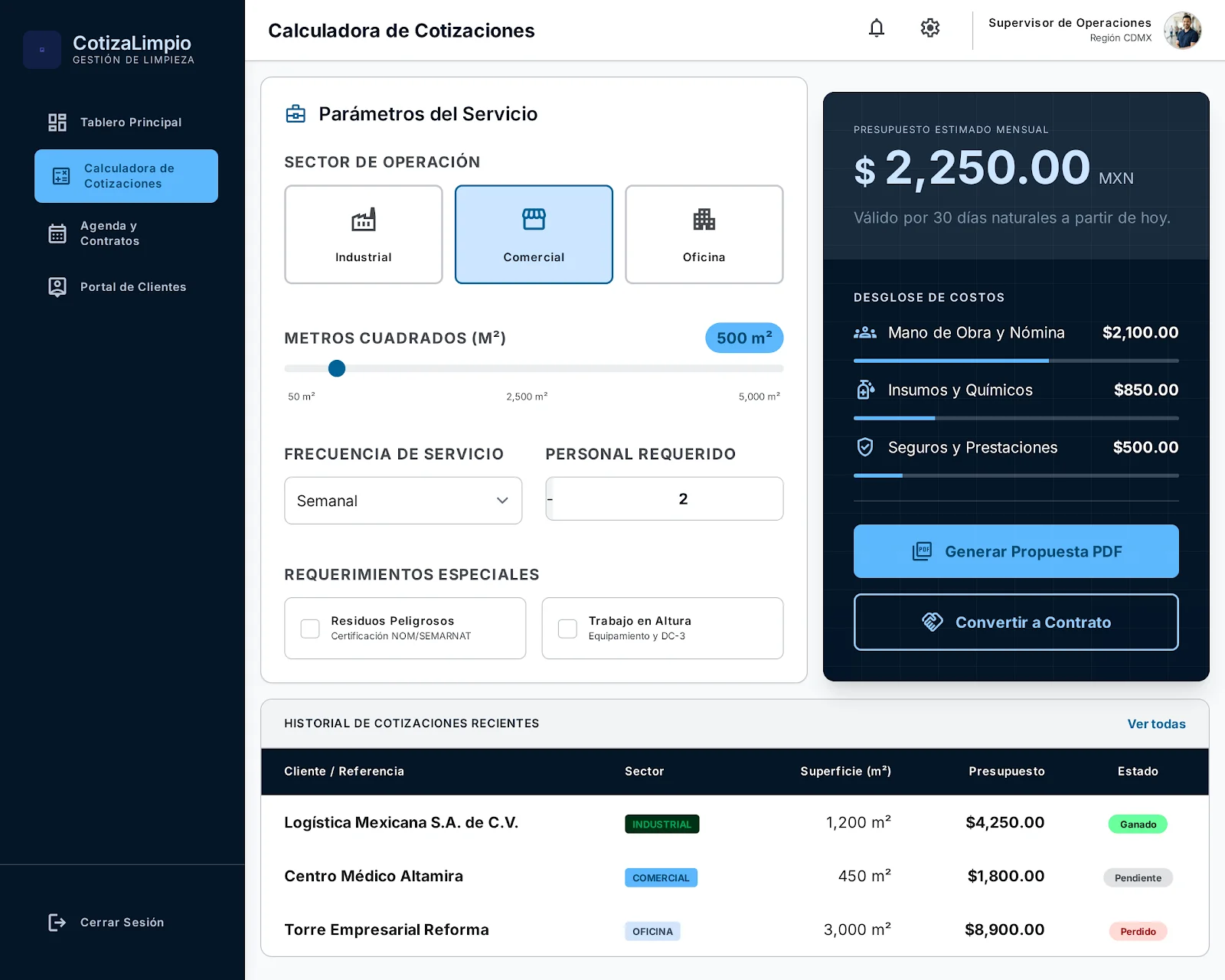The image size is (1225, 980).
Task: Enable the Residuos Peligrosos checkbox
Action: pyautogui.click(x=310, y=629)
